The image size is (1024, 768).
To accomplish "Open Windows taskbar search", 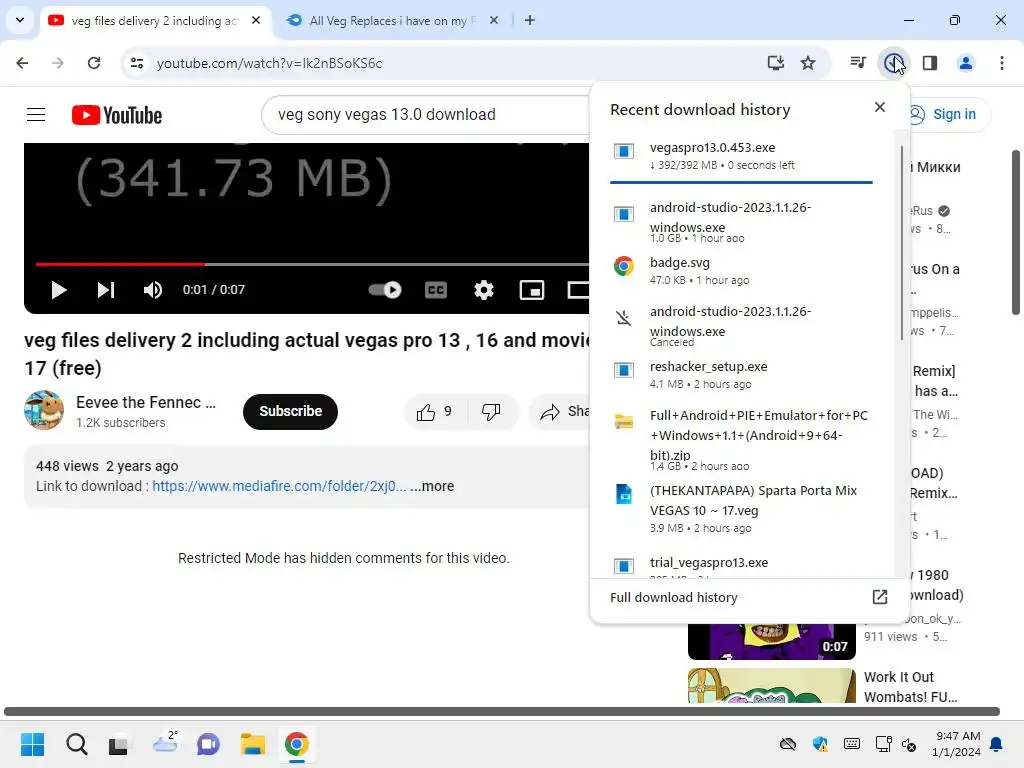I will coord(76,744).
